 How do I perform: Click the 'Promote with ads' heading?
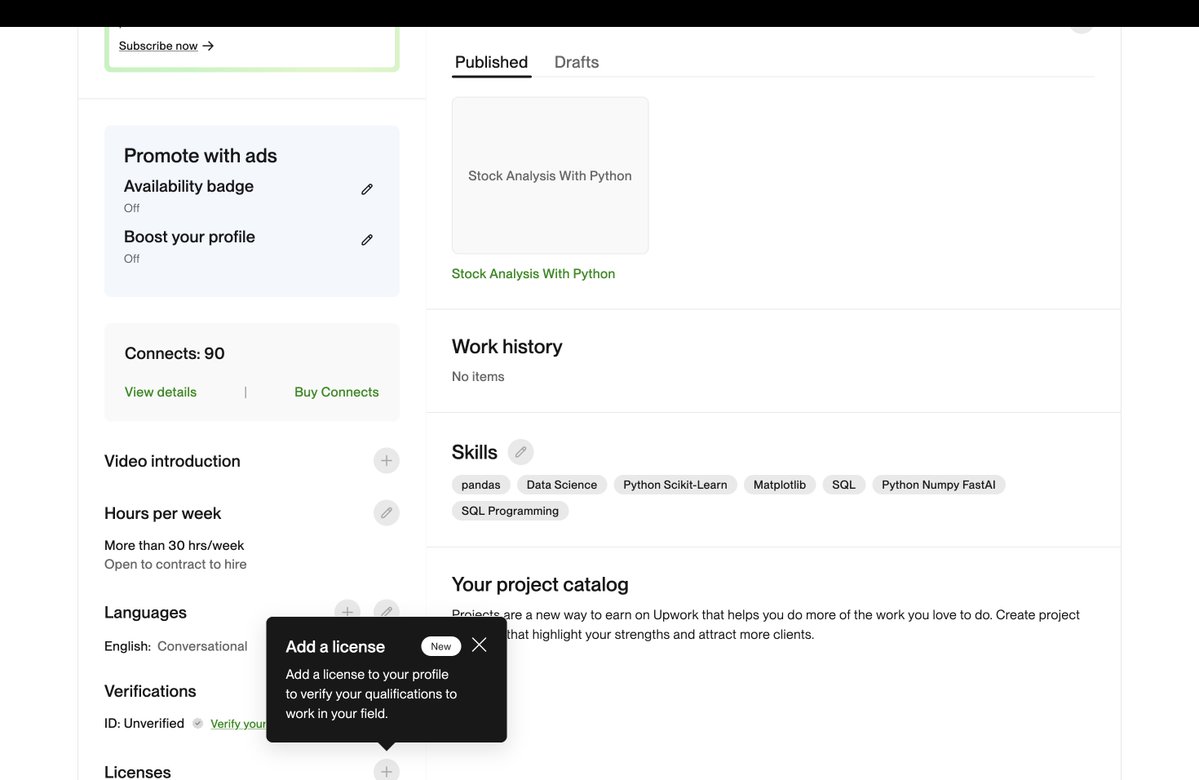(200, 155)
